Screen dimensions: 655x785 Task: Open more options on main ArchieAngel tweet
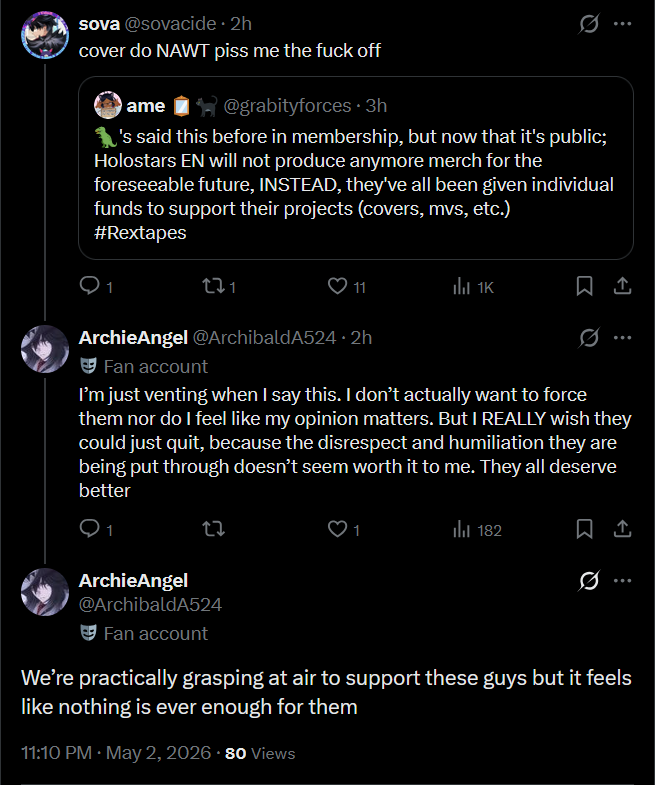[x=622, y=581]
